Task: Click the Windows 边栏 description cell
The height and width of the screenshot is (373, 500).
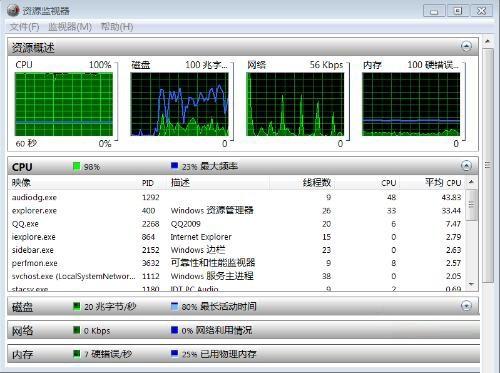Action: pyautogui.click(x=198, y=250)
